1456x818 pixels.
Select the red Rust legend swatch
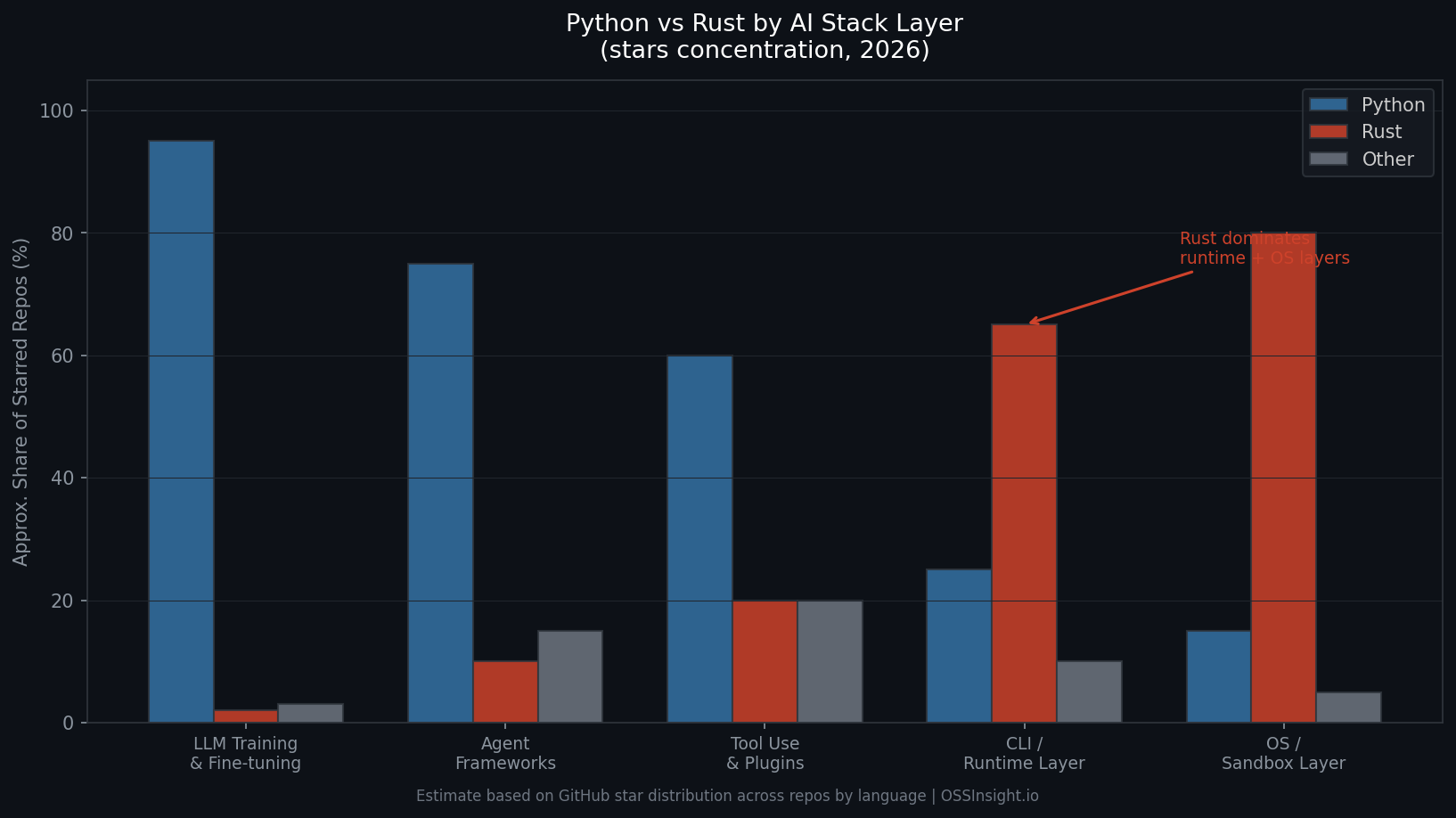(1329, 131)
